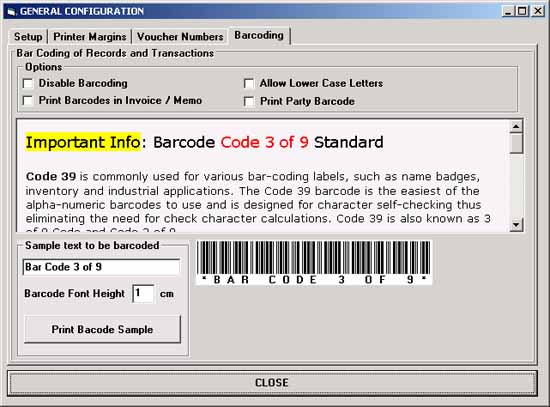550x407 pixels.
Task: Click the Barcoding tab
Action: tap(259, 35)
